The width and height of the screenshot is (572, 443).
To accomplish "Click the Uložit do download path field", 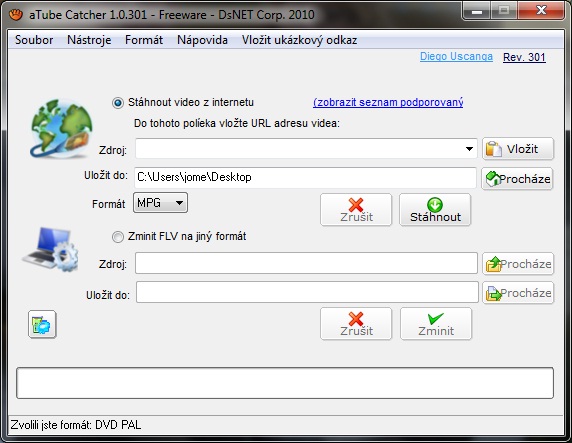I will click(305, 178).
